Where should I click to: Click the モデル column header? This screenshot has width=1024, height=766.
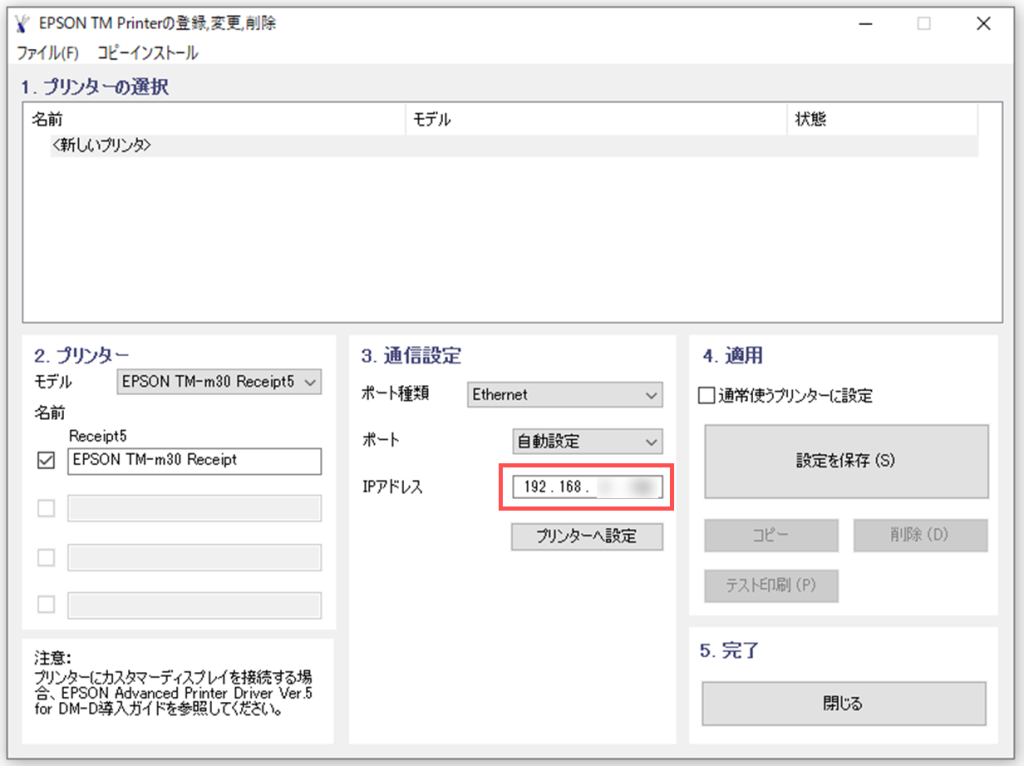click(x=596, y=120)
